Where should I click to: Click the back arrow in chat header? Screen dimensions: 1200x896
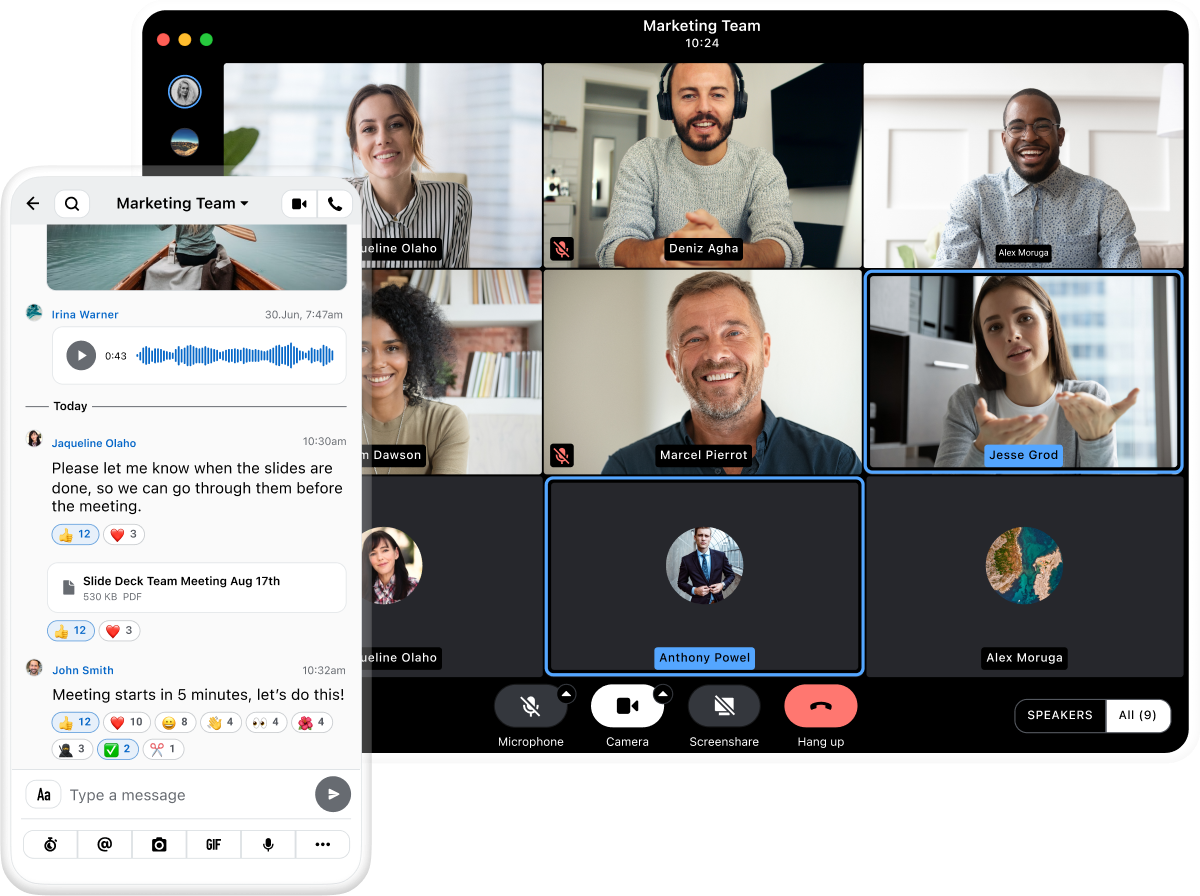33,204
